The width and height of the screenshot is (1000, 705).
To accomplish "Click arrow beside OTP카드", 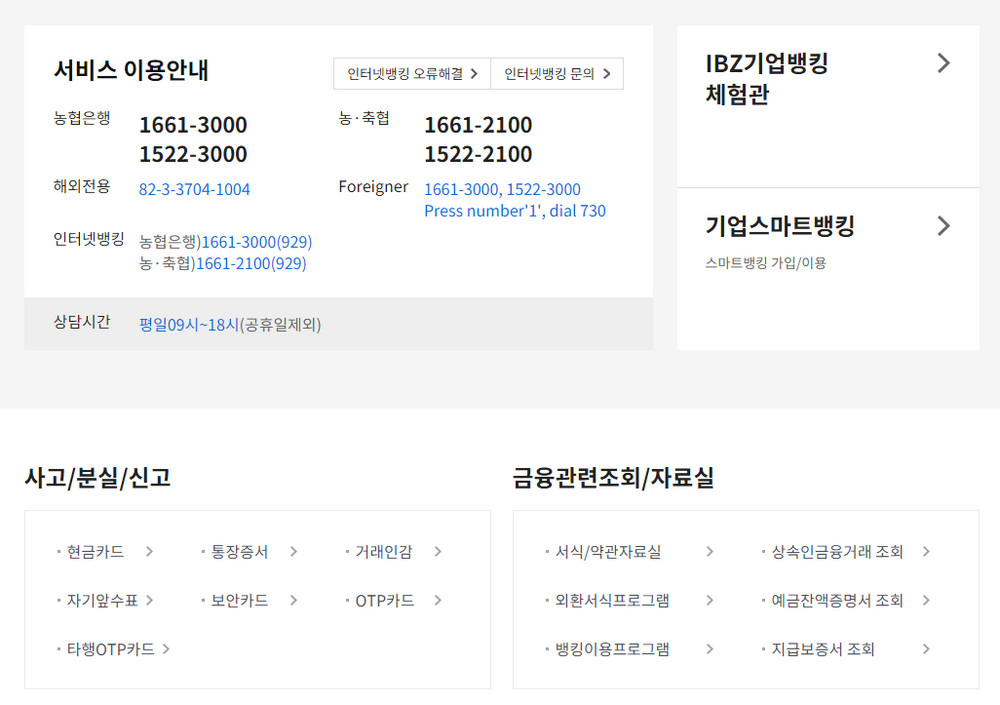I will pyautogui.click(x=438, y=600).
